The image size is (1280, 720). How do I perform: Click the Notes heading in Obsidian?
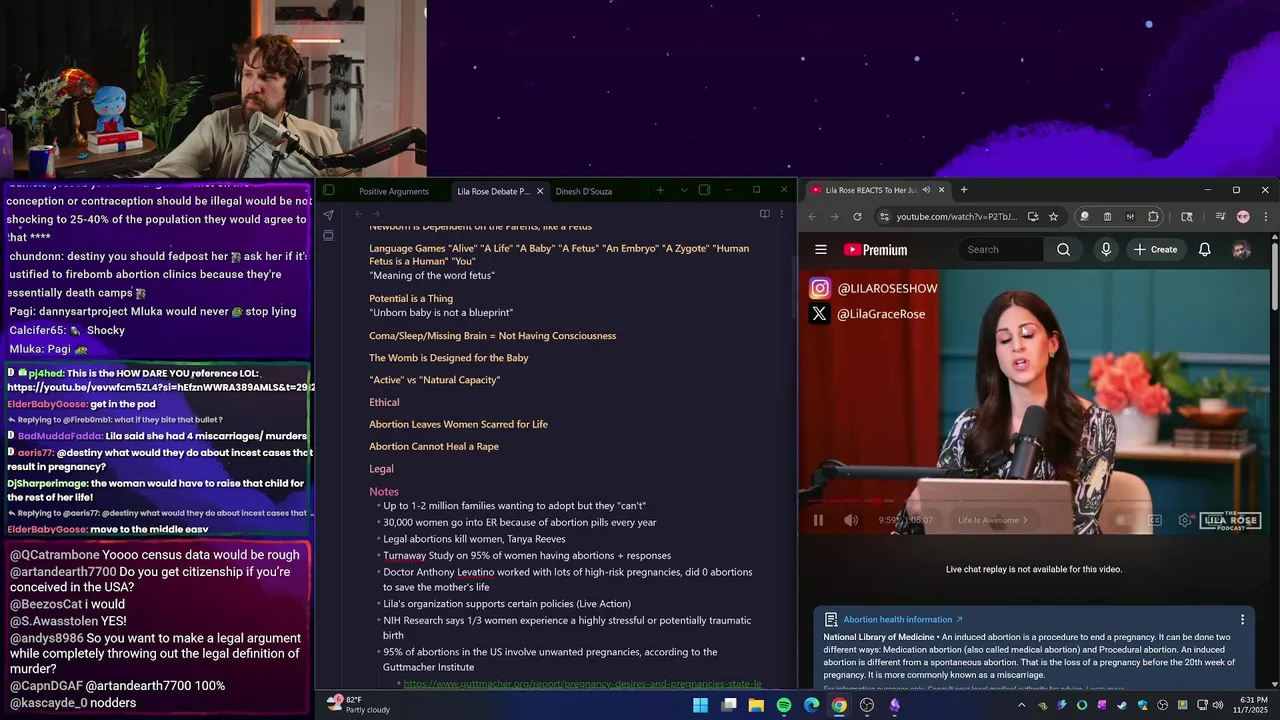click(x=384, y=492)
